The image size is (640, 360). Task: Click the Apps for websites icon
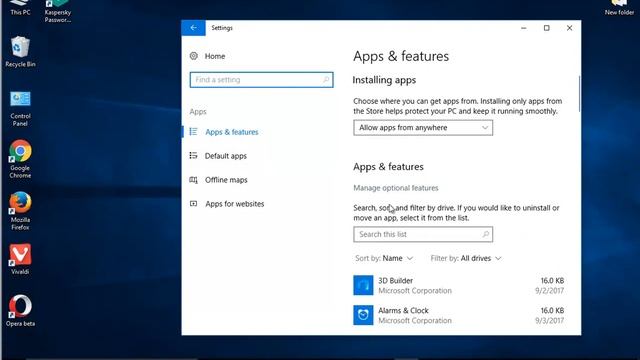193,203
